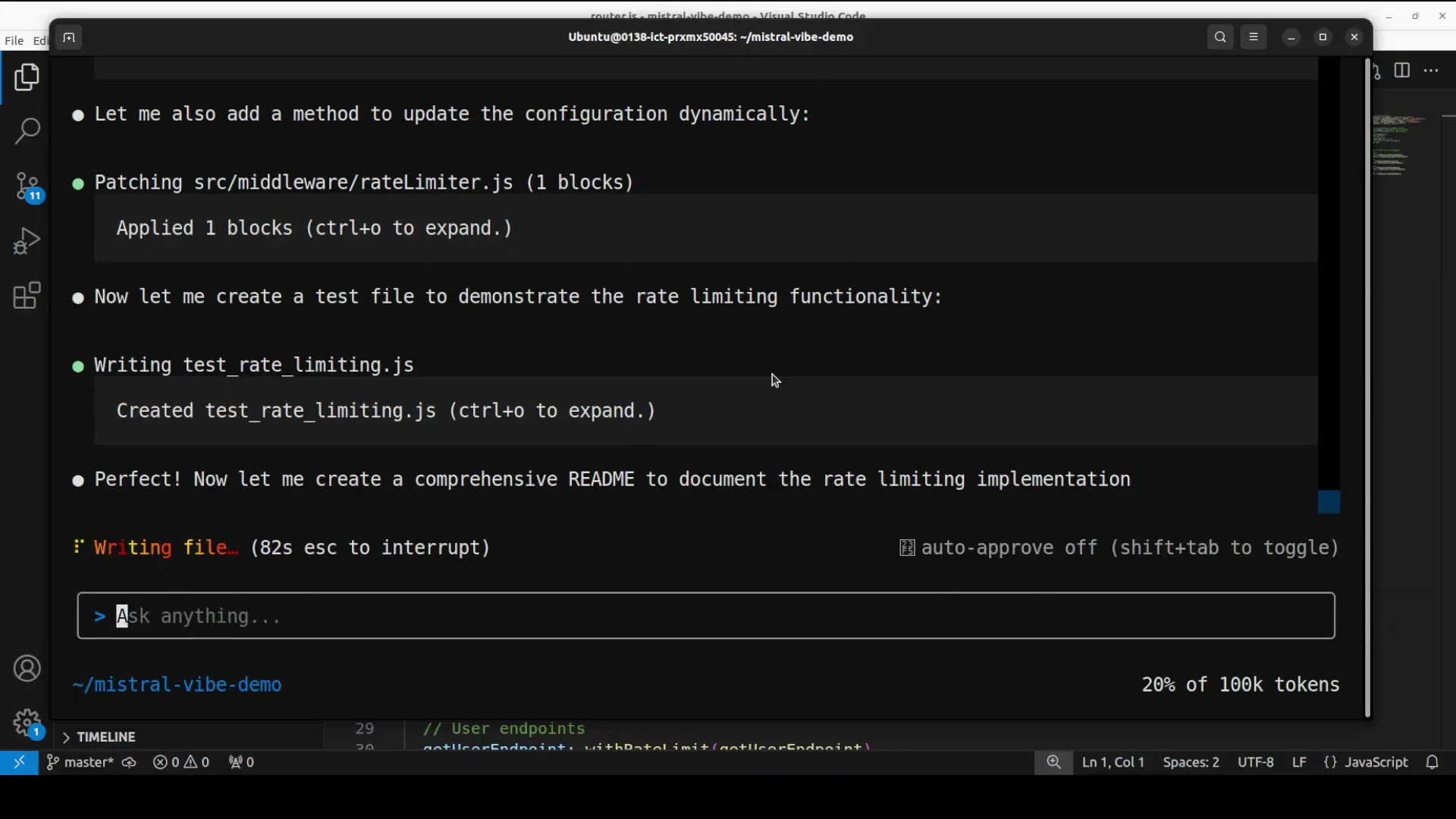
Task: Open the Explorer view in the activity bar
Action: tap(27, 77)
